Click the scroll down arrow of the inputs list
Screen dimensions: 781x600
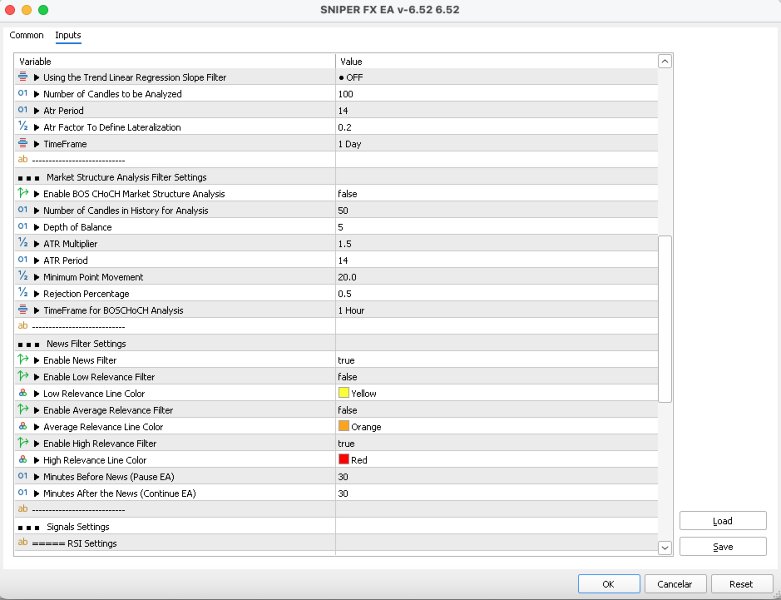[x=664, y=548]
